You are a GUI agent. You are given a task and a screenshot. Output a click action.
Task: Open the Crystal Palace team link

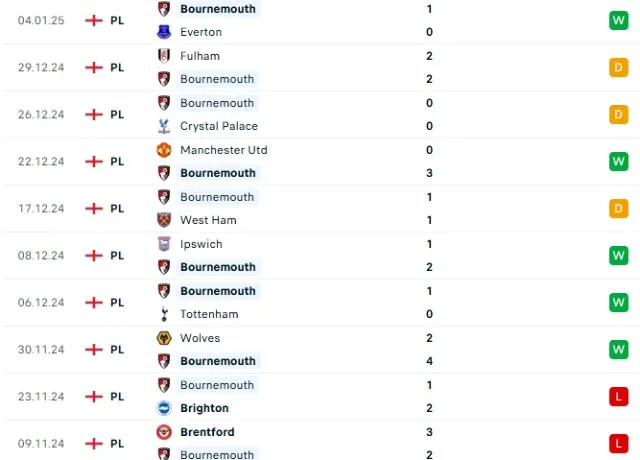click(x=219, y=126)
